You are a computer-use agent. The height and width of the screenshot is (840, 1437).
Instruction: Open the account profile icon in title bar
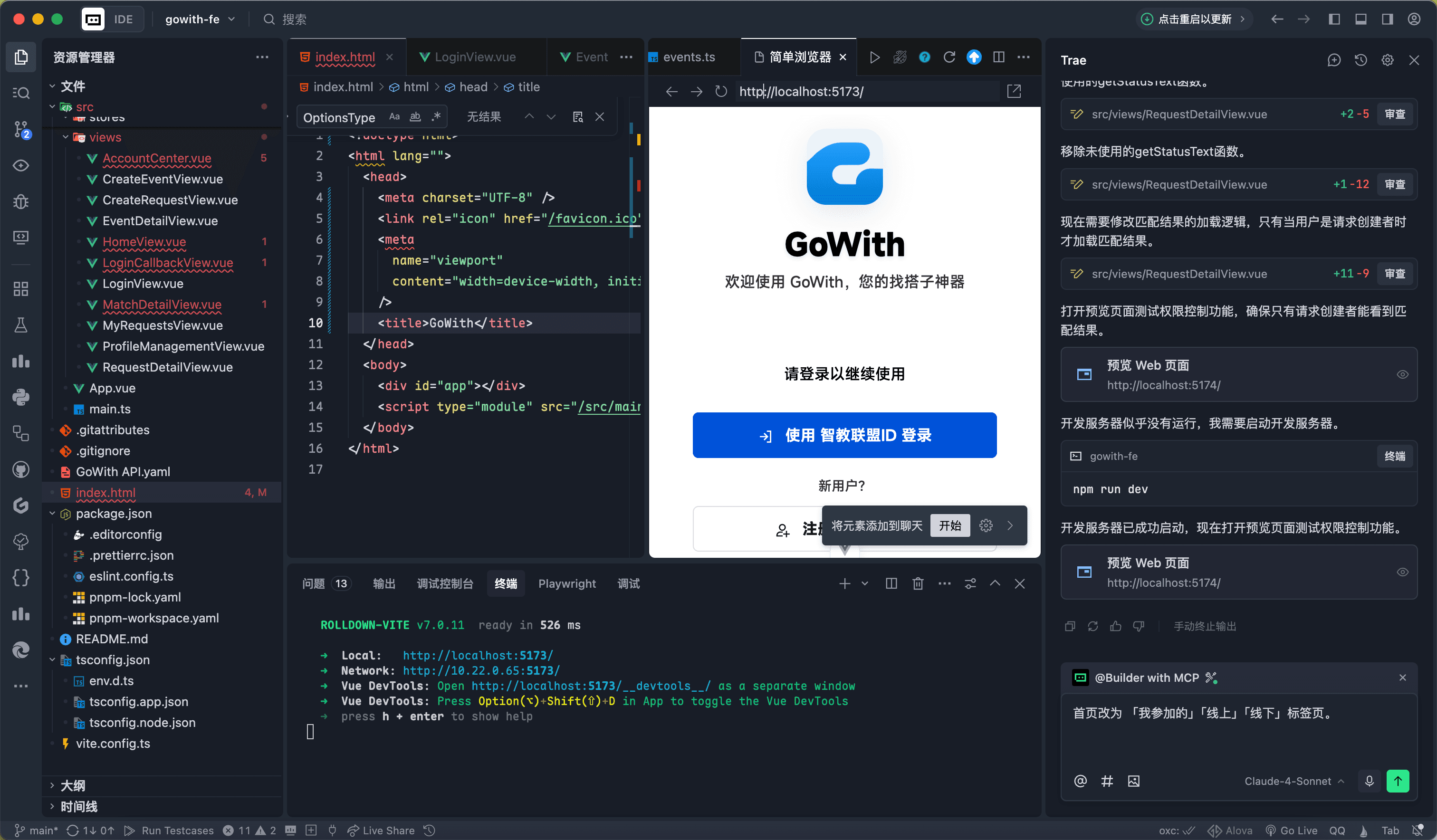(1414, 19)
